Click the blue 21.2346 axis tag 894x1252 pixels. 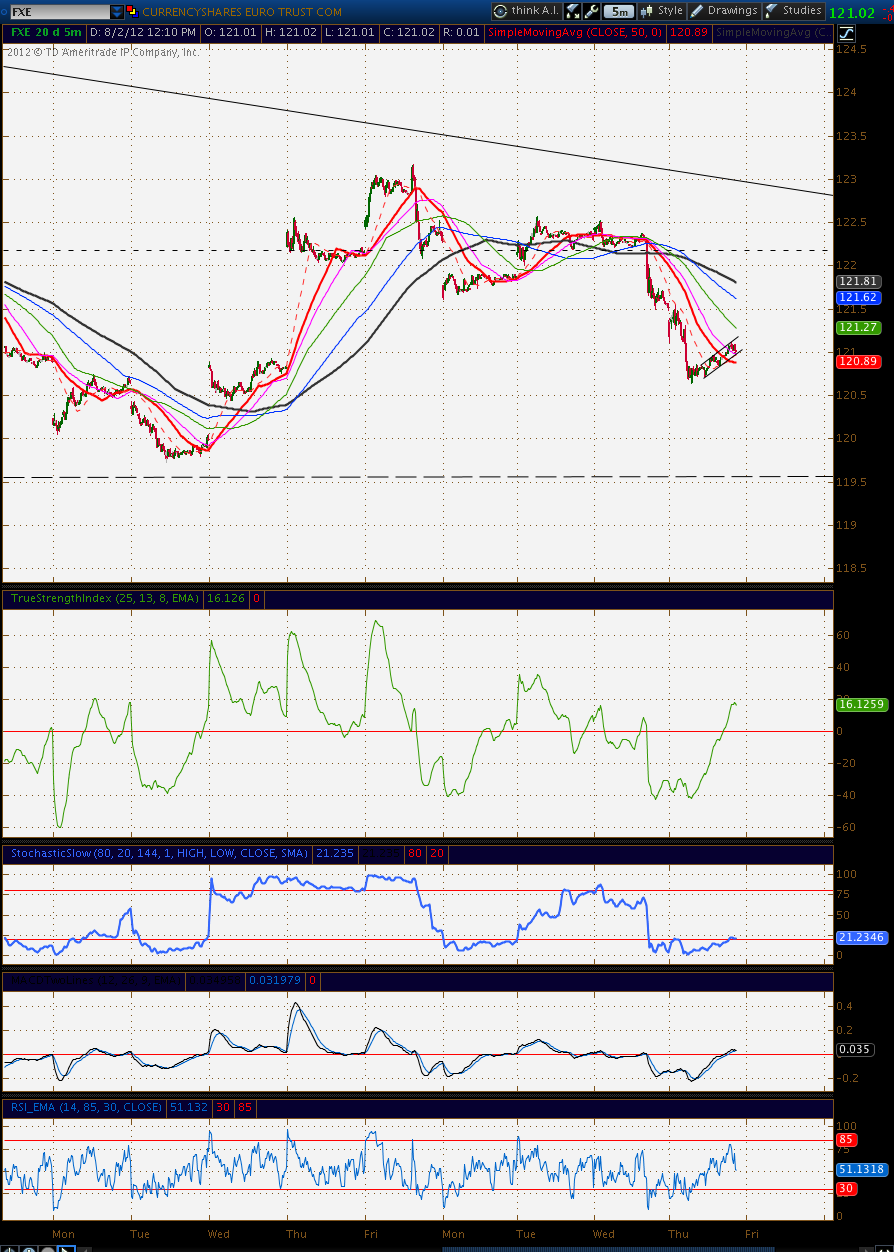click(x=862, y=937)
